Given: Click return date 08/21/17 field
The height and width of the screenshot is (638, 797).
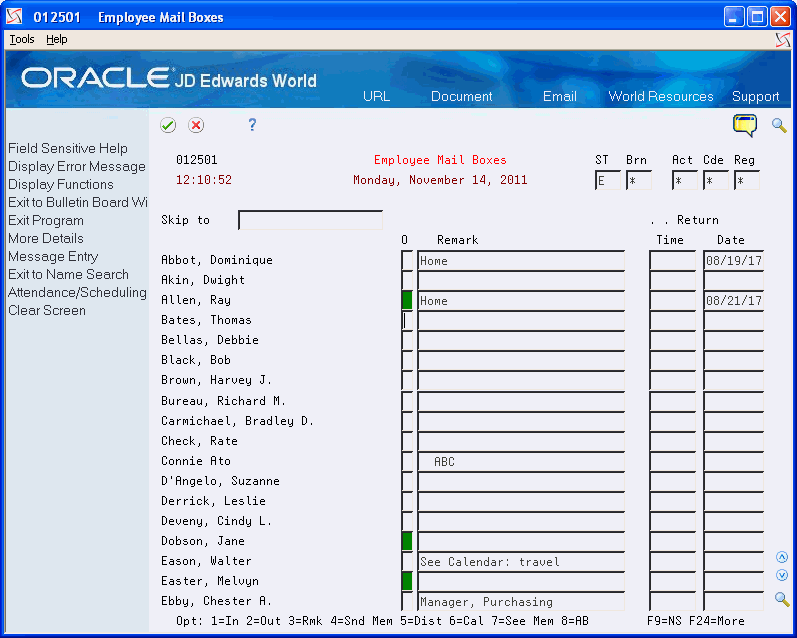Looking at the screenshot, I should (x=733, y=300).
